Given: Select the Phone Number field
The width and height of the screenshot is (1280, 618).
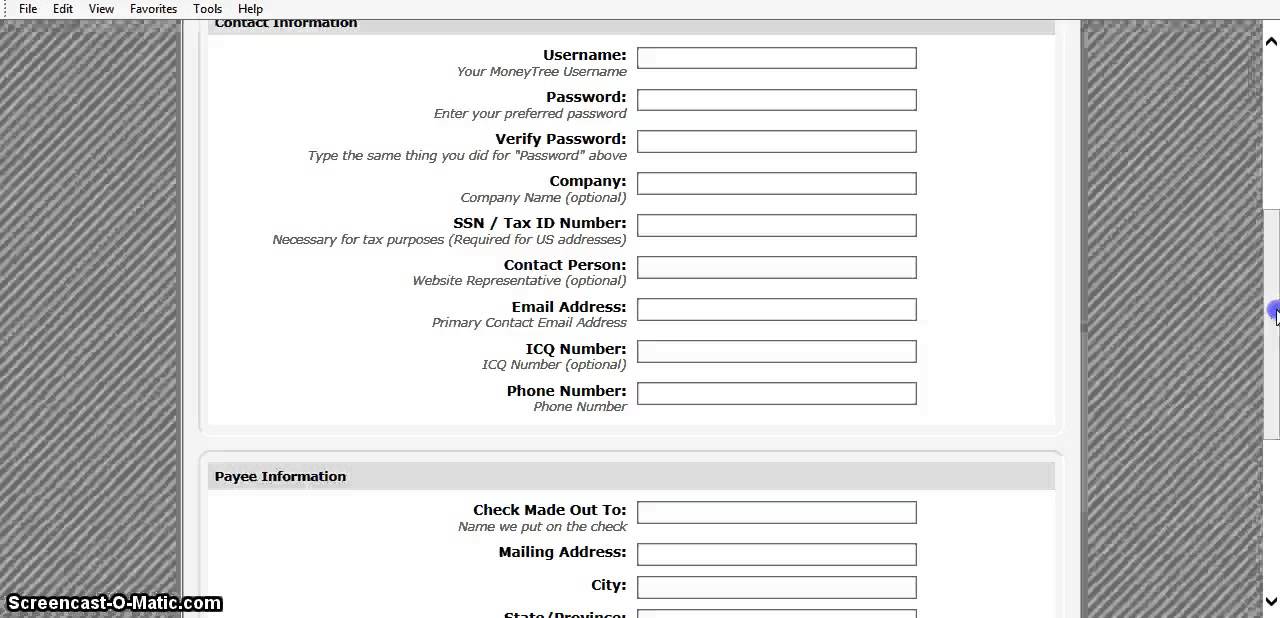Looking at the screenshot, I should point(777,394).
